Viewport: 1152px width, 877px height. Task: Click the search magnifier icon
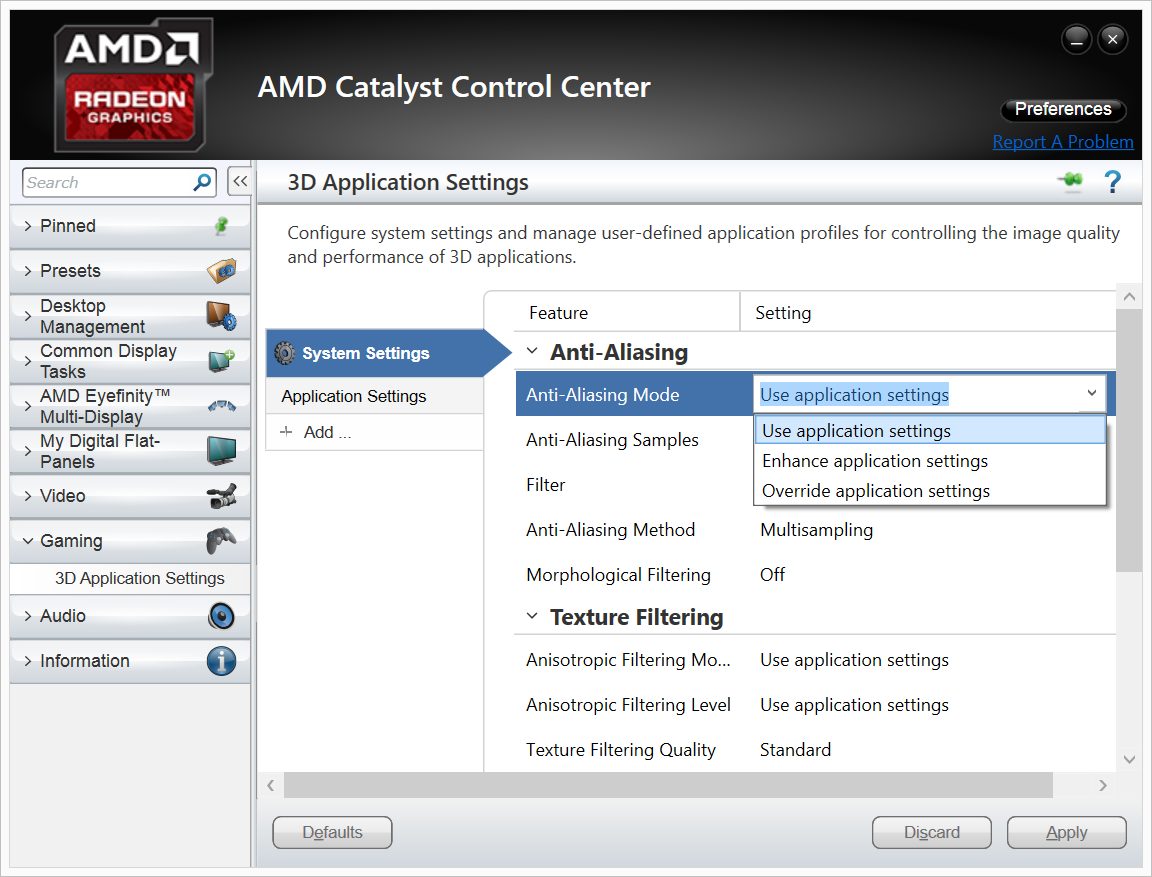click(202, 182)
